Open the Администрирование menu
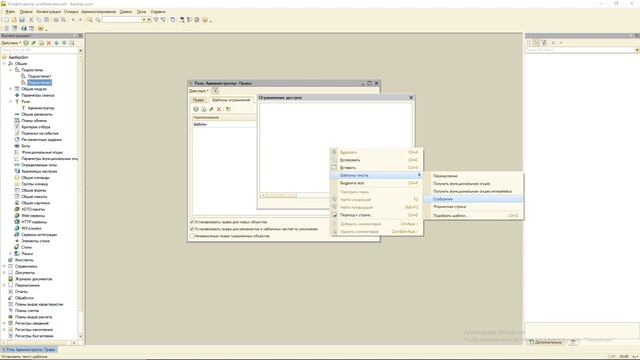640x360 pixels. 98,12
